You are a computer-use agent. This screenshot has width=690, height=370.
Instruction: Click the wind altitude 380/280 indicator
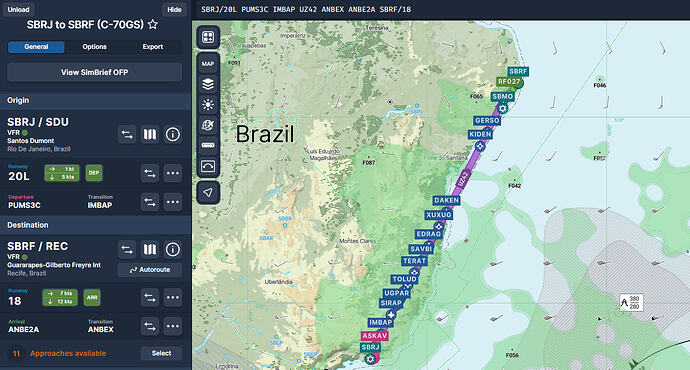pos(631,302)
